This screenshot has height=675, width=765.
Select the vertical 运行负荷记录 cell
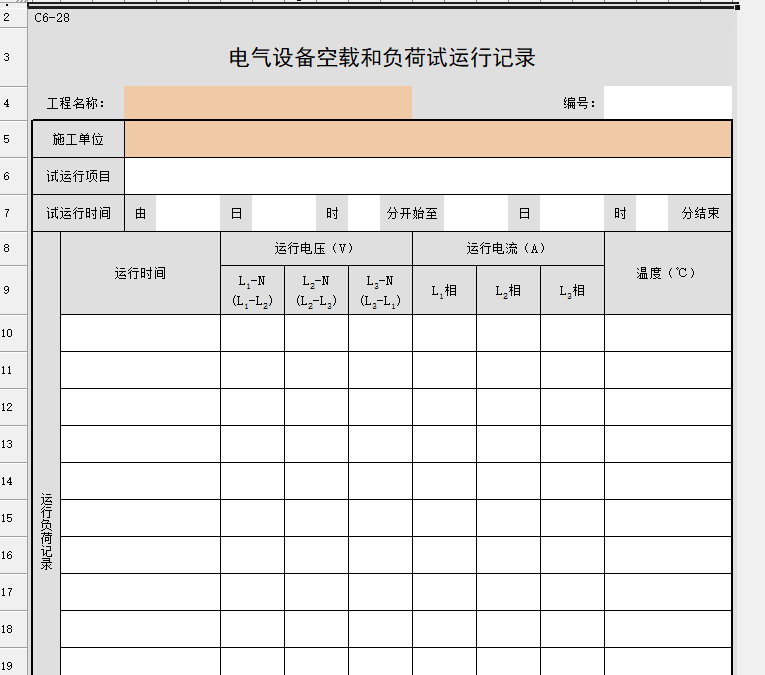[x=46, y=530]
